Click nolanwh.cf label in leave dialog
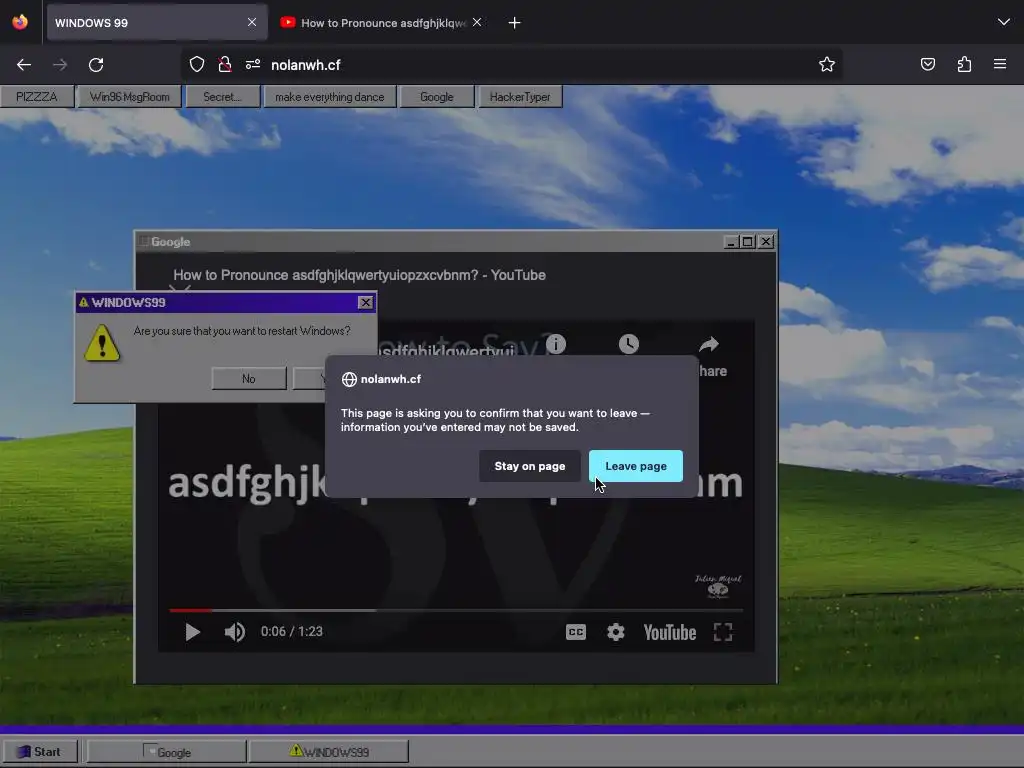The height and width of the screenshot is (768, 1024). point(391,379)
